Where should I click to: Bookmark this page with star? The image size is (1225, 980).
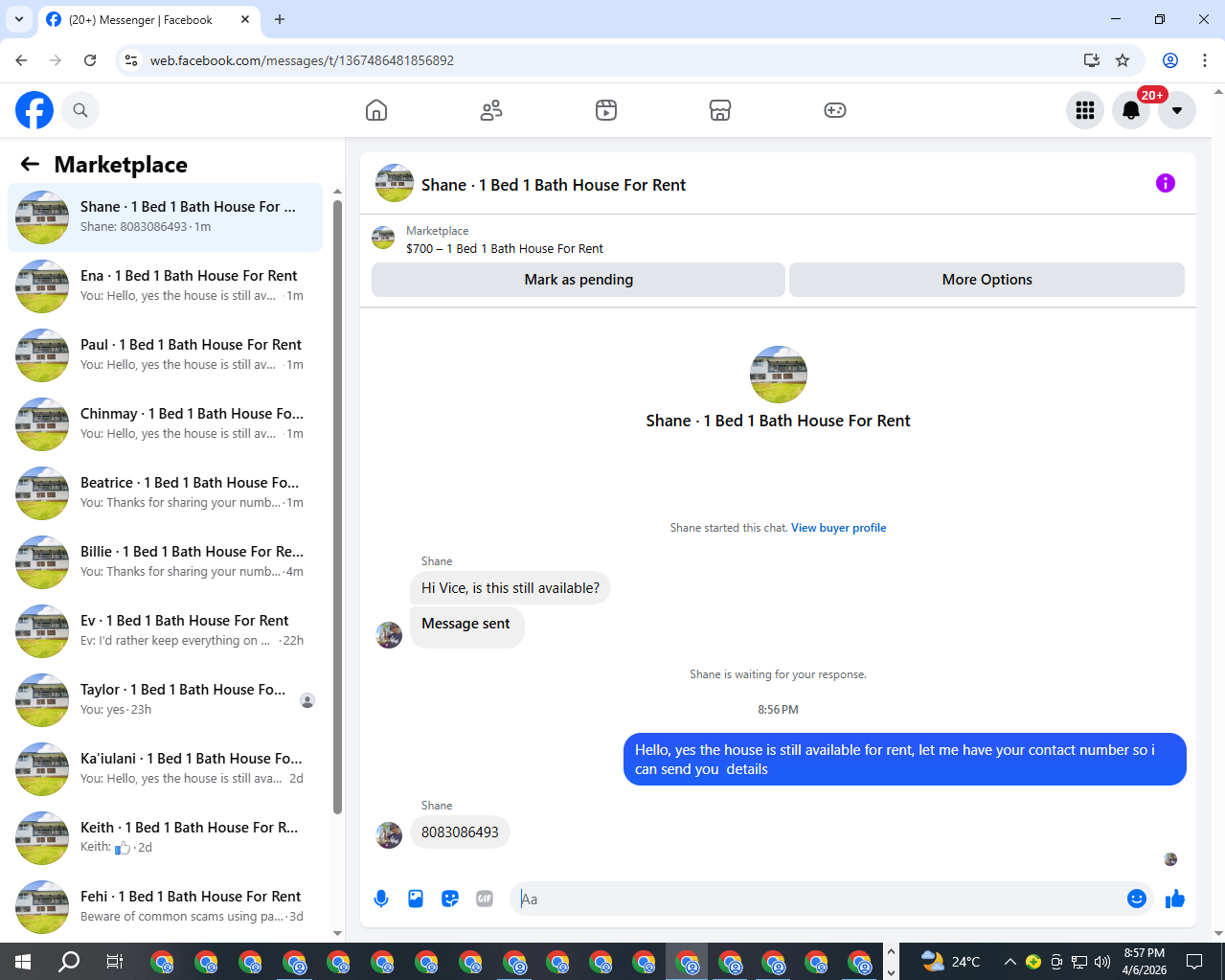pyautogui.click(x=1123, y=60)
